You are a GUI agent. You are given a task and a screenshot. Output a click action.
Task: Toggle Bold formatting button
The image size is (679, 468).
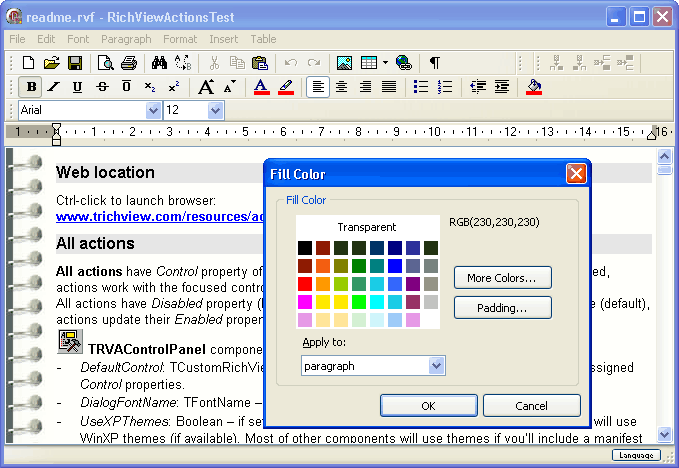pyautogui.click(x=31, y=87)
